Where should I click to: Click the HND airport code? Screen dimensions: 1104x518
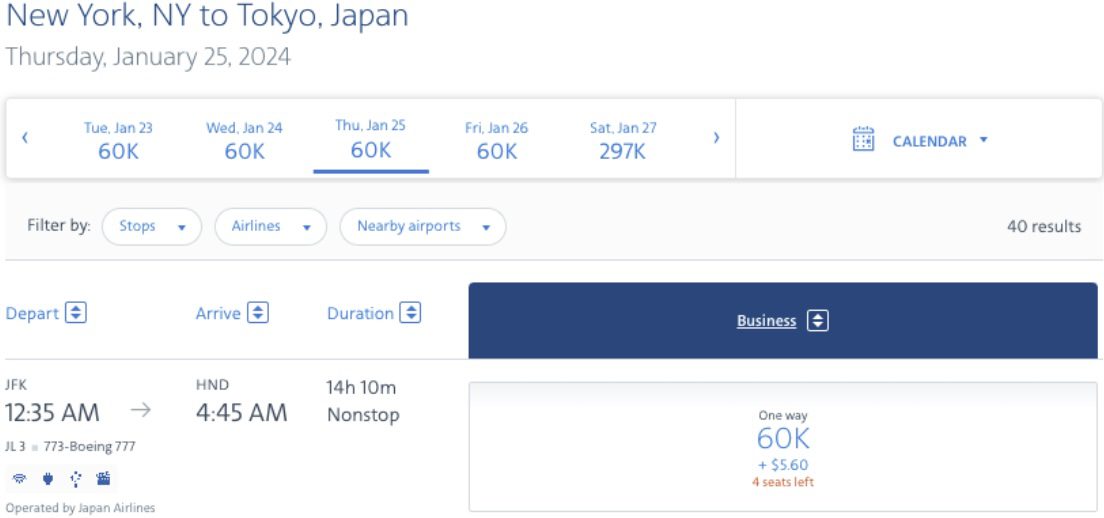213,385
